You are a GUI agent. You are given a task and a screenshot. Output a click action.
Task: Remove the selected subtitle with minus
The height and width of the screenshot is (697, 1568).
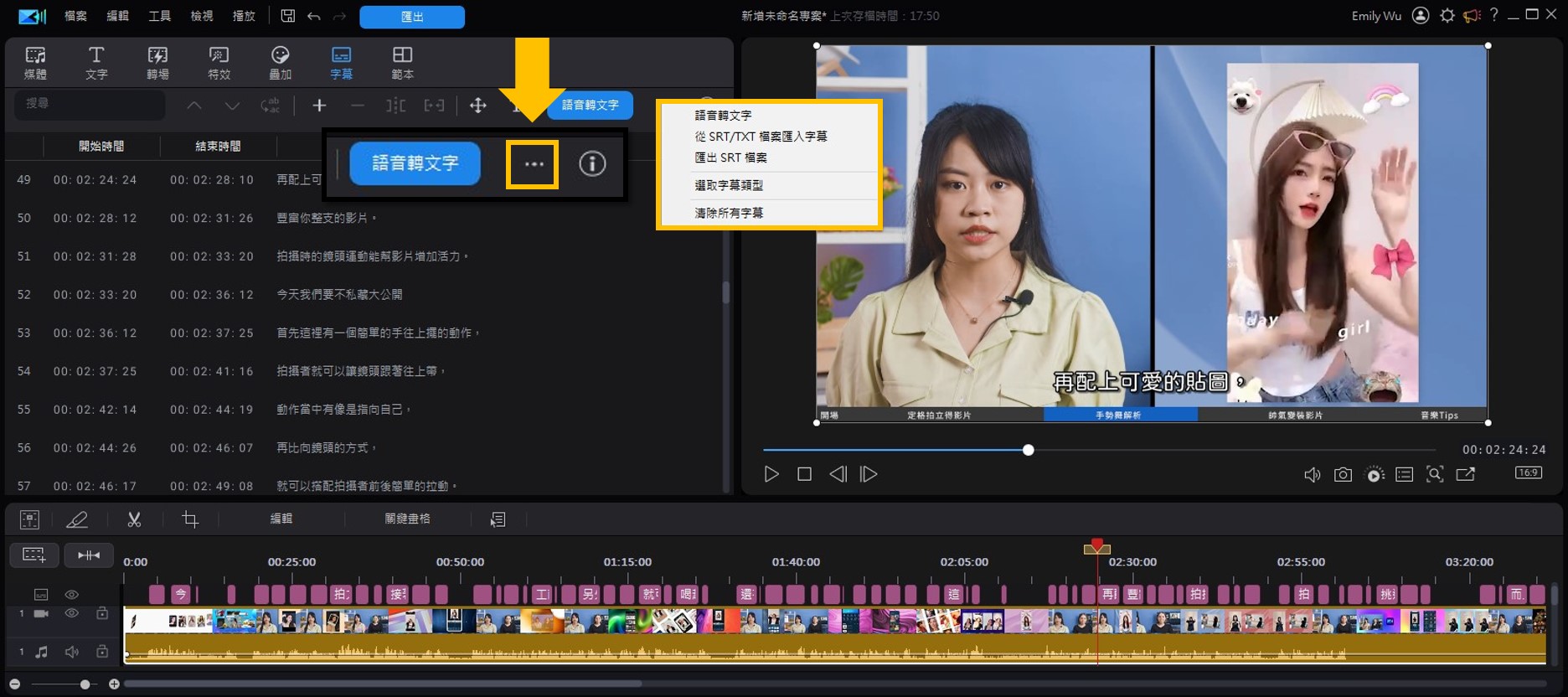pos(357,106)
